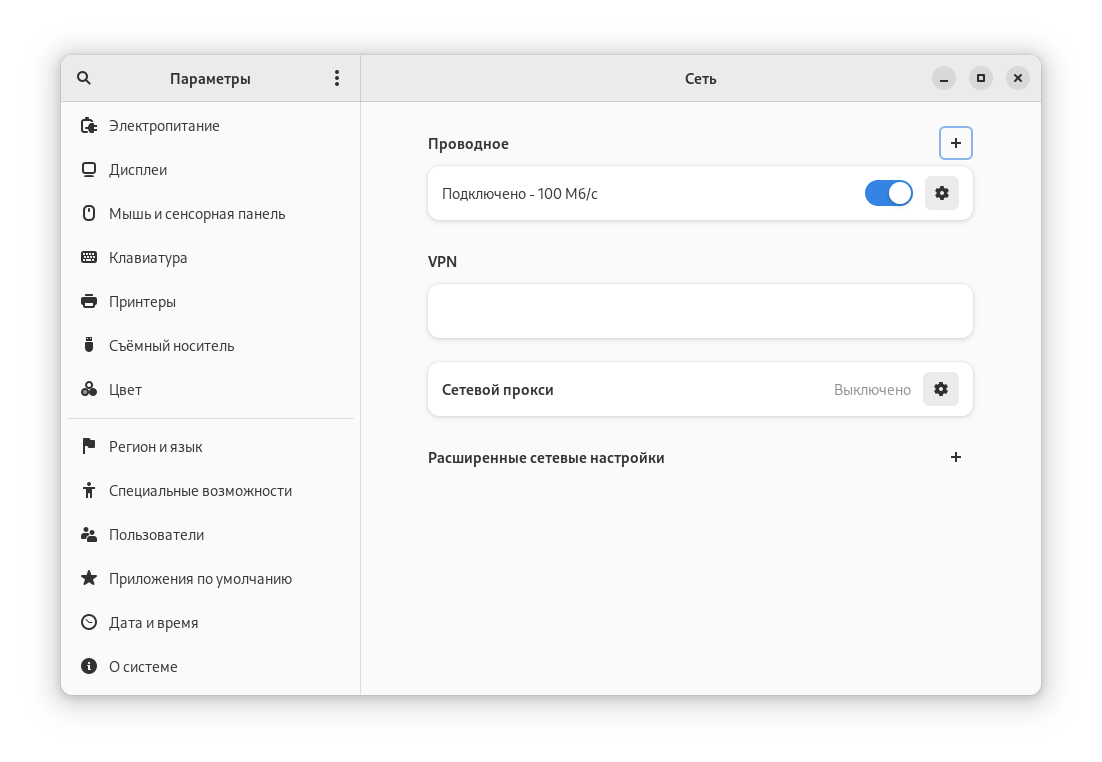This screenshot has height=762, width=1102.
Task: Open Mouse and Touchpad settings
Action: point(197,214)
